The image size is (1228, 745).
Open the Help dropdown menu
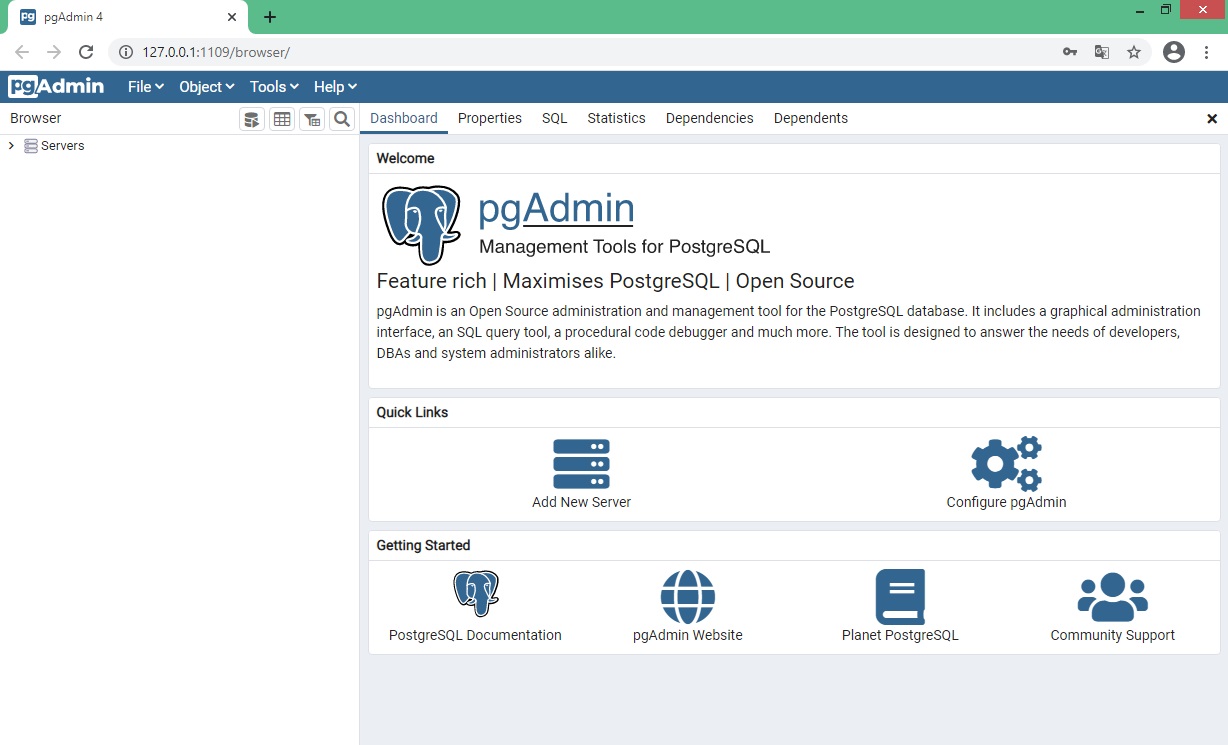(x=335, y=87)
